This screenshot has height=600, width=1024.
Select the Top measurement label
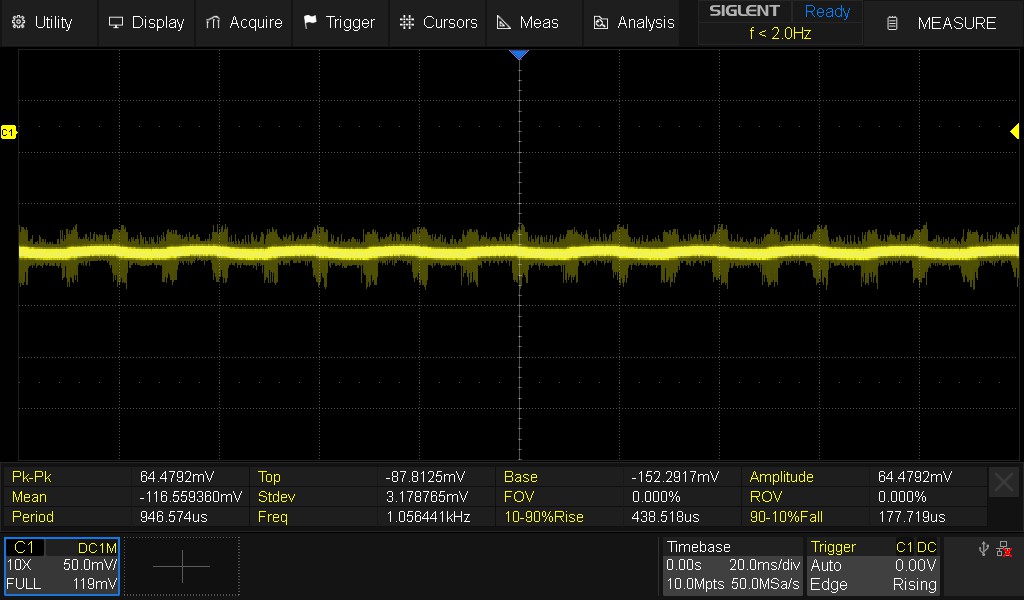[269, 477]
